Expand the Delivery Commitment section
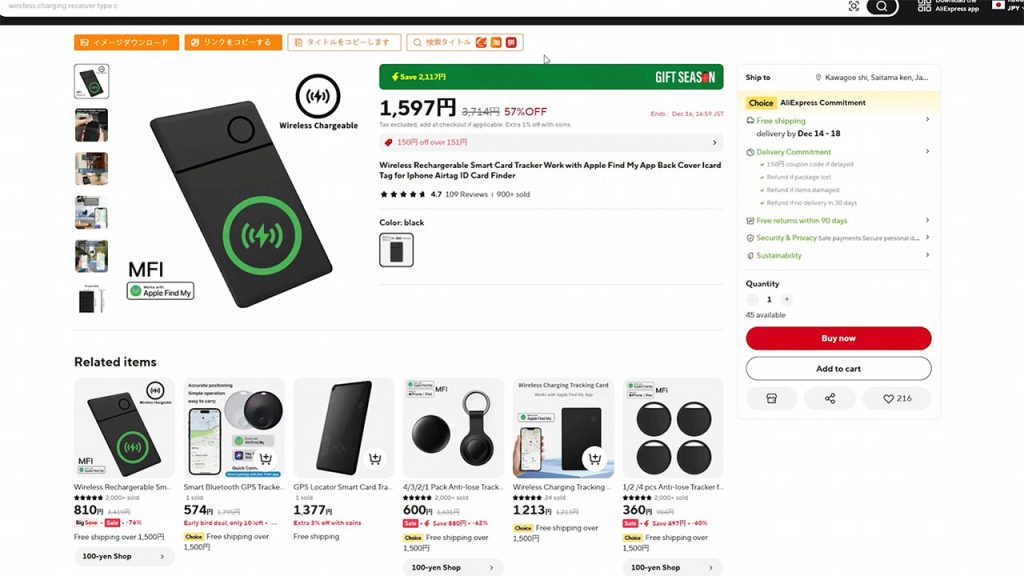 [x=927, y=152]
